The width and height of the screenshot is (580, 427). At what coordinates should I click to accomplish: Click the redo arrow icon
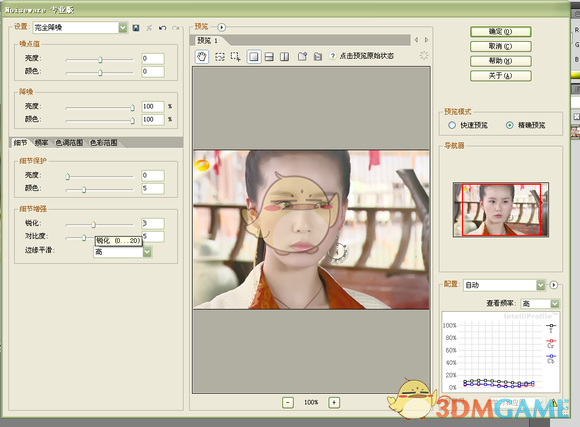click(176, 28)
